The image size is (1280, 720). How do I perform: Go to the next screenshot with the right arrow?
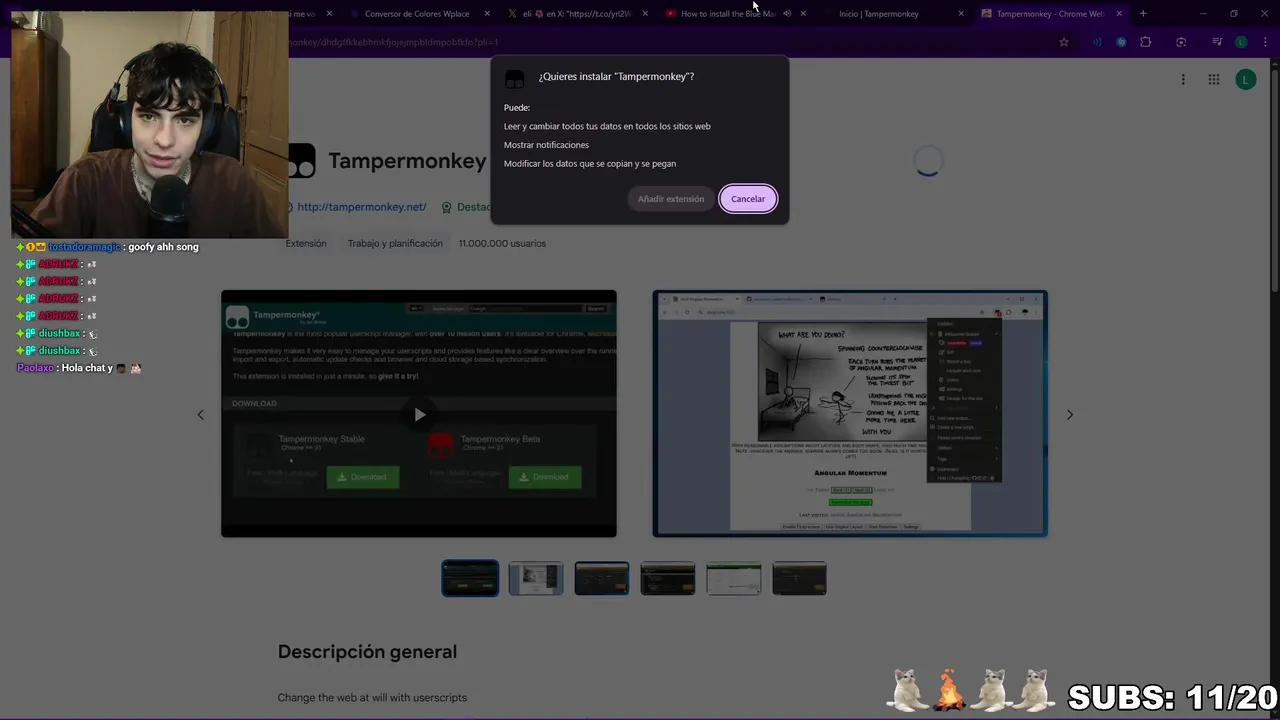tap(1069, 414)
